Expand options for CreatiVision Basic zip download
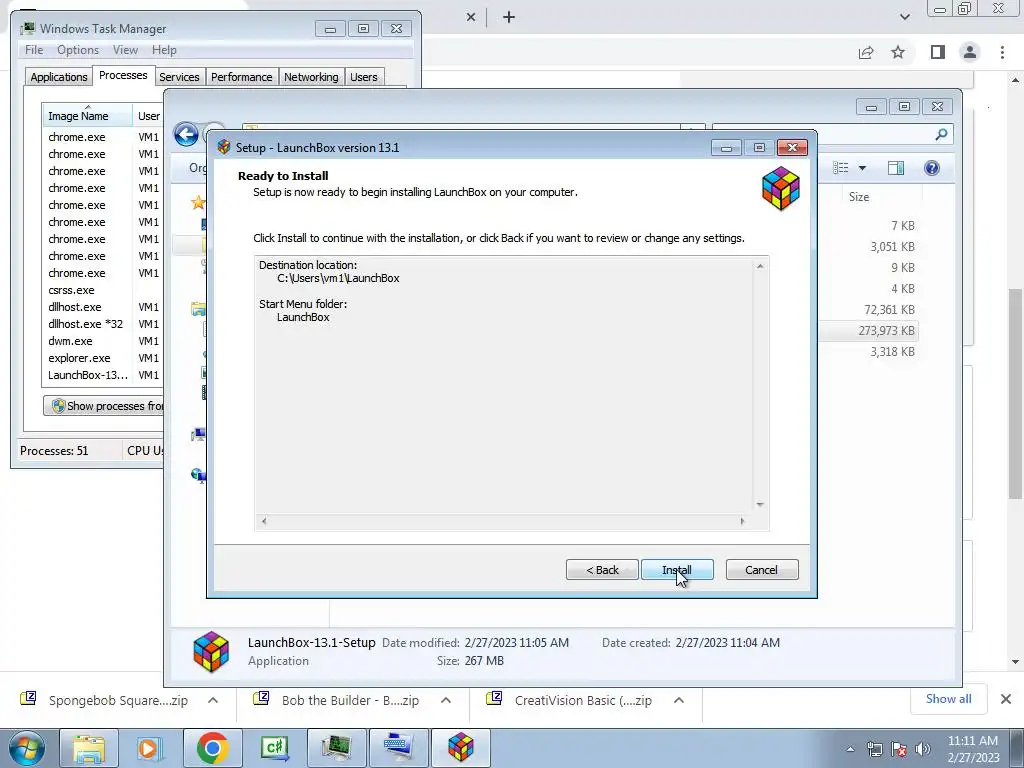Screen dimensions: 1024x768 [679, 700]
